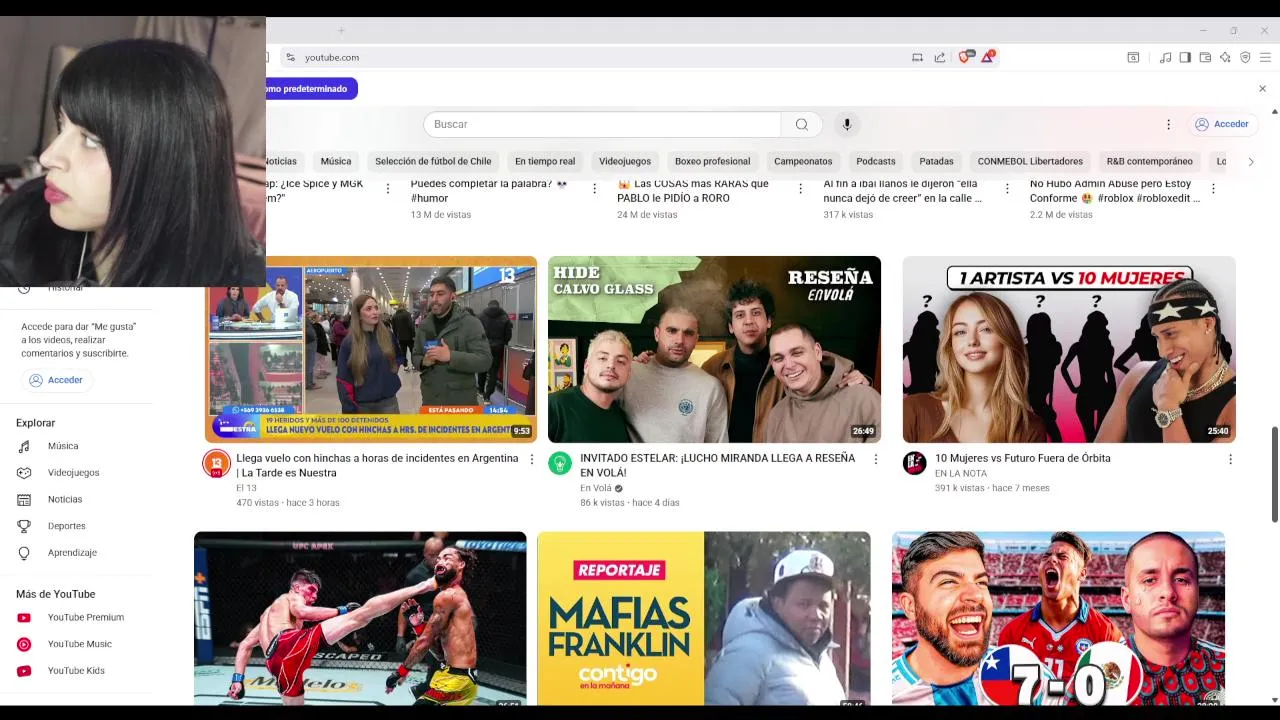1280x720 pixels.
Task: Open the browser hamburger main menu
Action: [x=1265, y=57]
